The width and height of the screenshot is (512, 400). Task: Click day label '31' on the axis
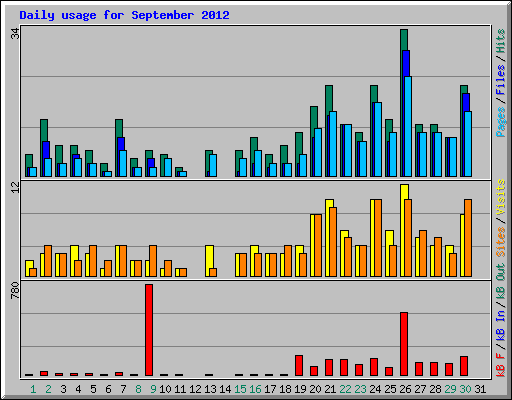click(x=480, y=389)
